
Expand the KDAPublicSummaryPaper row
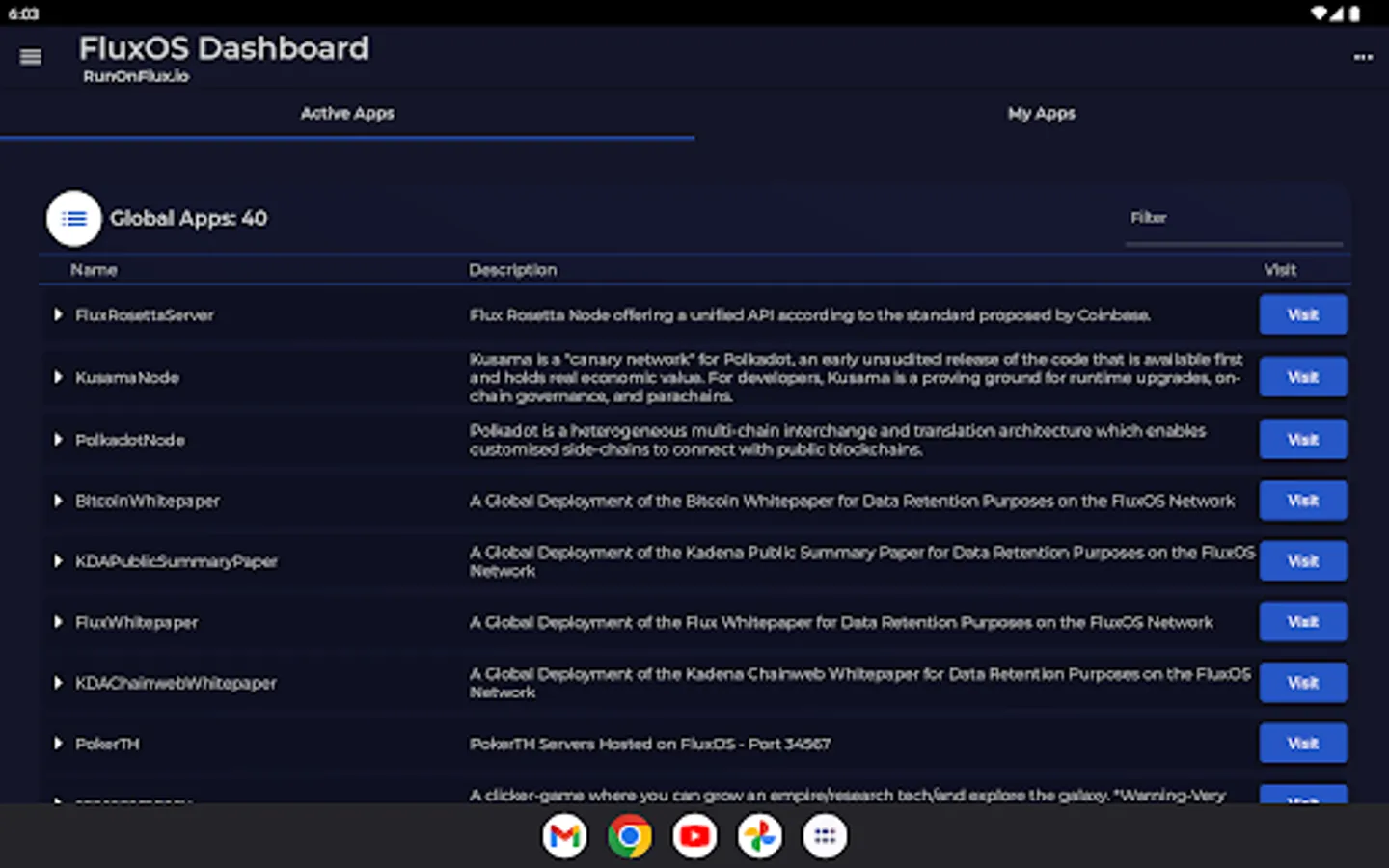coord(58,561)
